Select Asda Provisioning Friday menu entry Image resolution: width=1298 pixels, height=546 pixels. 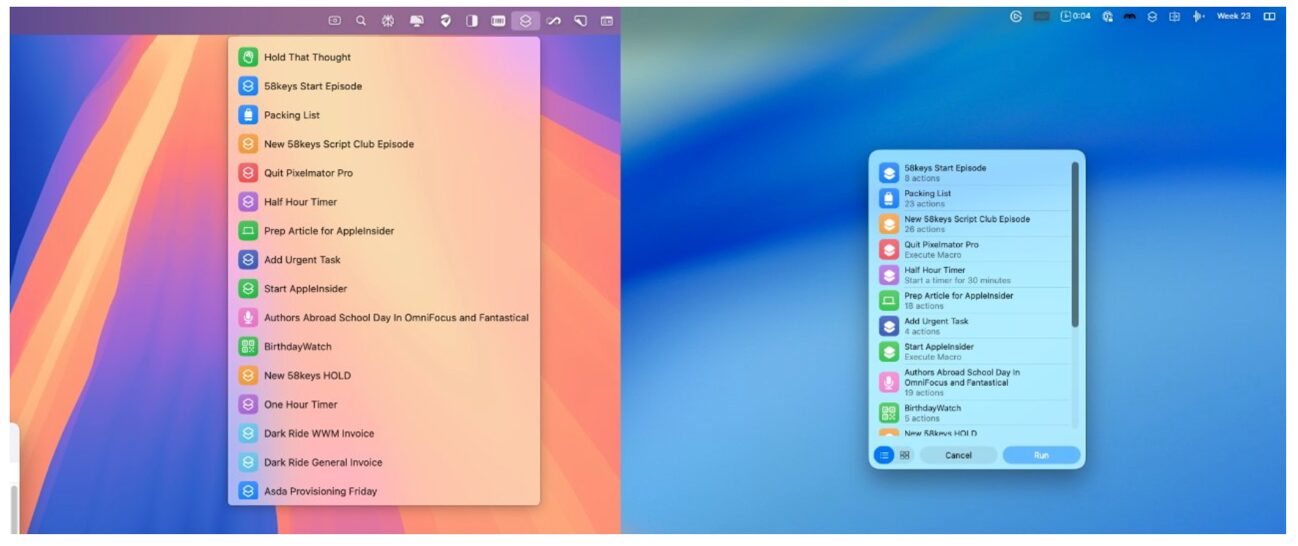click(x=320, y=492)
